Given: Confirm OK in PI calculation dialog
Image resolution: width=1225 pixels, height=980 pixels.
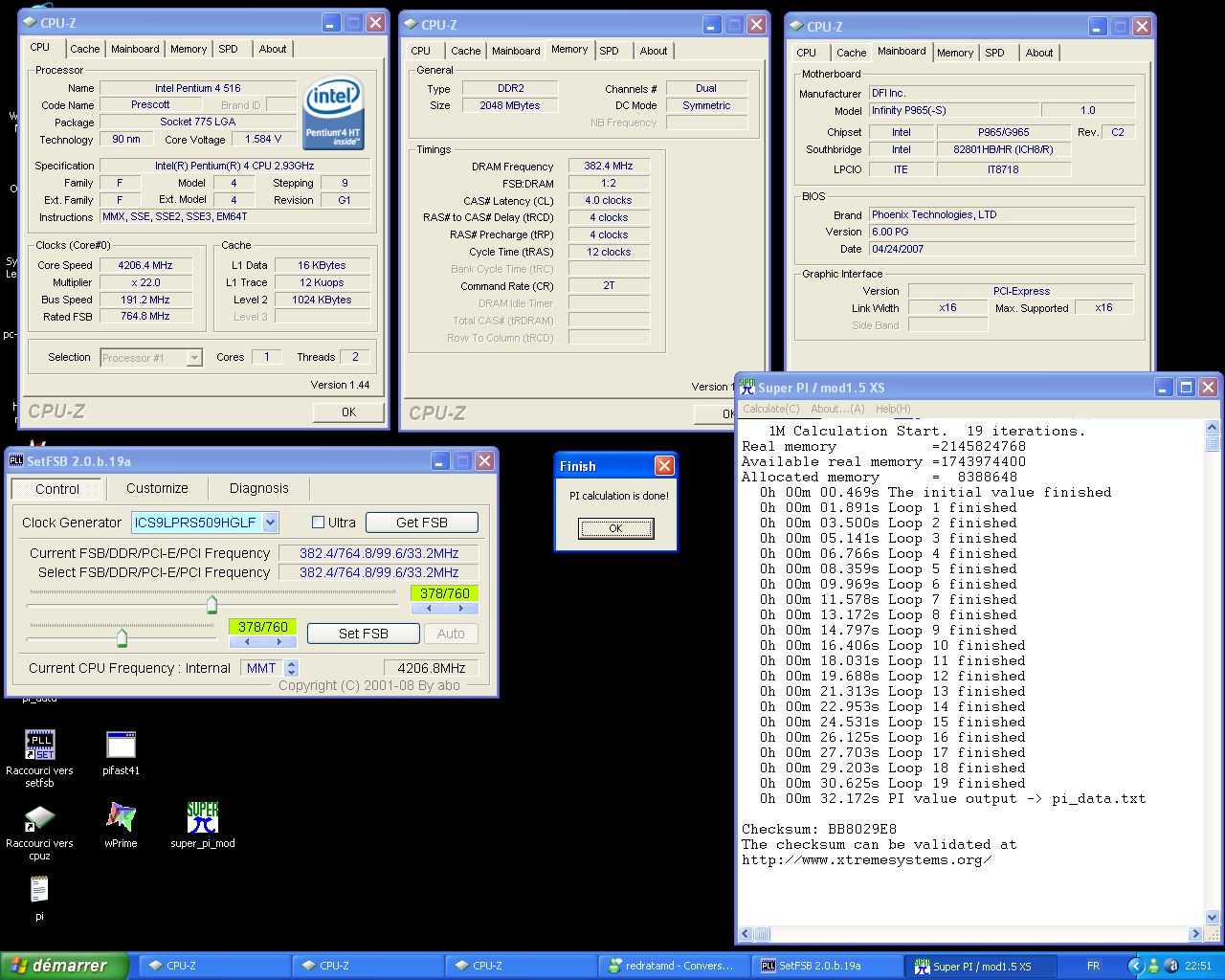Looking at the screenshot, I should pyautogui.click(x=615, y=528).
